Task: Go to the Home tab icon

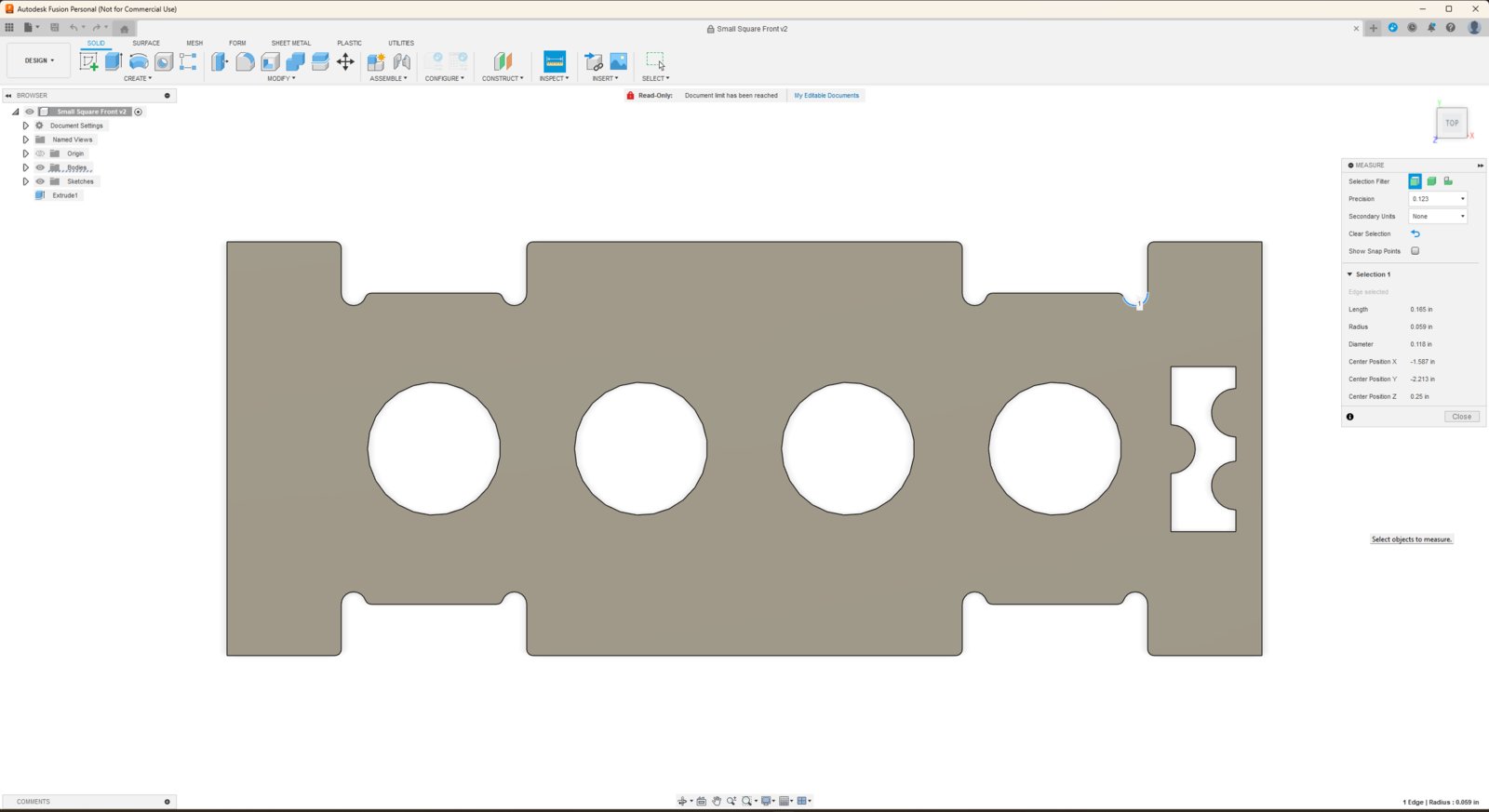Action: pos(124,29)
